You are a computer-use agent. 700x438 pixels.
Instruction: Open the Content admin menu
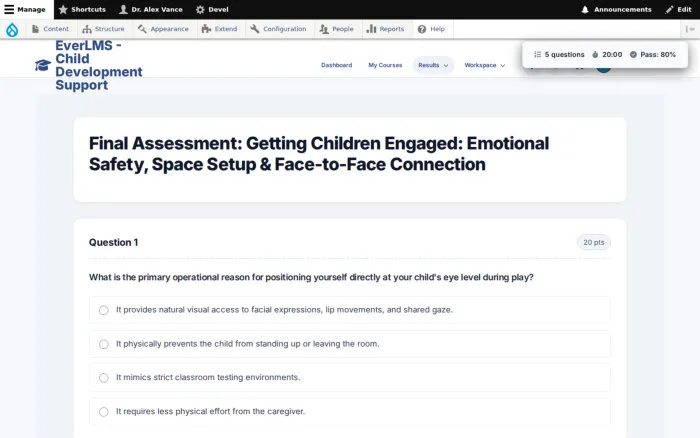[x=50, y=29]
